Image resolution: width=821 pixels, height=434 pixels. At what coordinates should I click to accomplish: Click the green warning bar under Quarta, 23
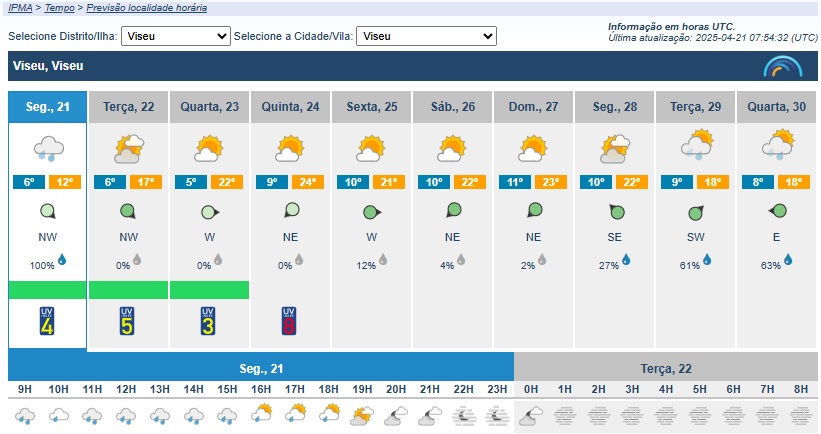pos(209,290)
